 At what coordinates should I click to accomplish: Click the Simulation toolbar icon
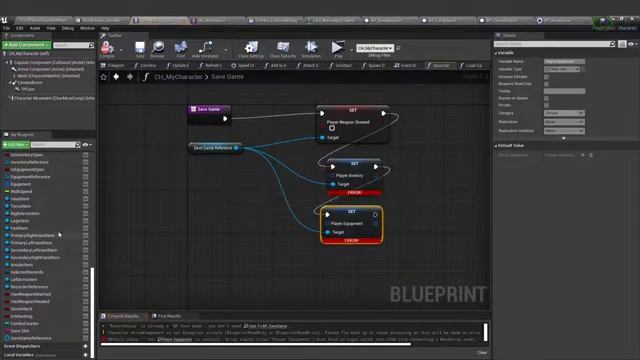(311, 47)
